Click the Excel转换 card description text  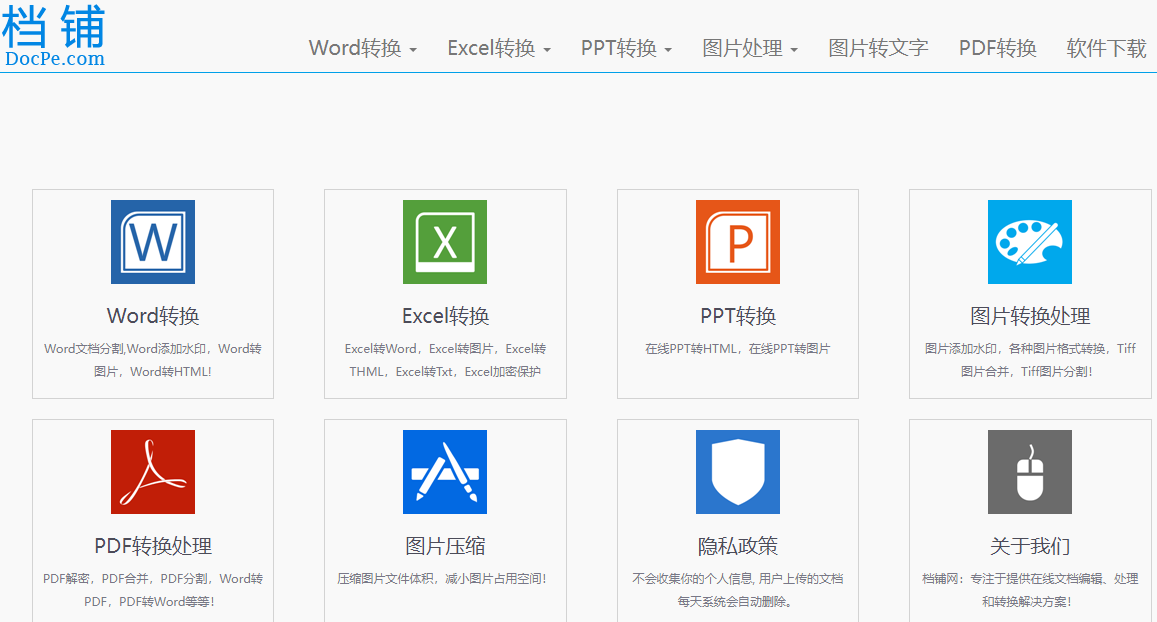tap(445, 360)
